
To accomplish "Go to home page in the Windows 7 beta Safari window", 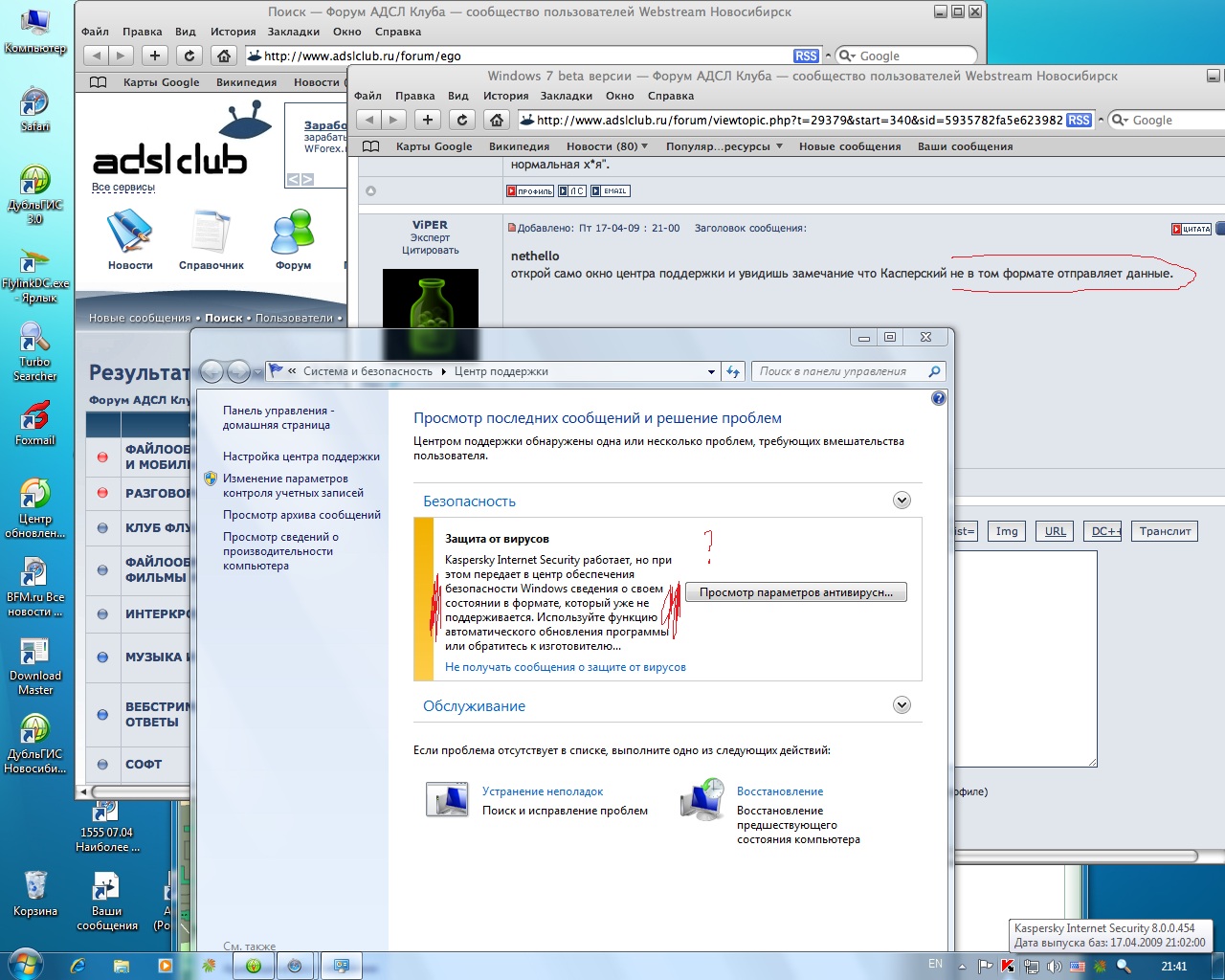I will tap(496, 120).
